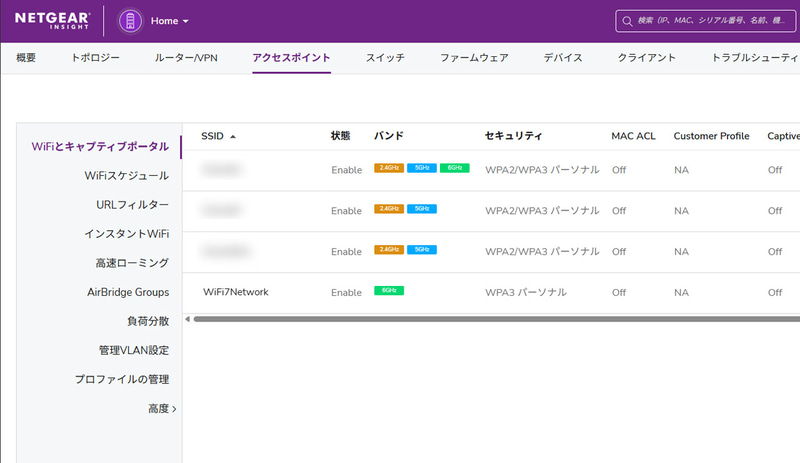Focus the search input field
Screen dimensions: 800x463
point(705,21)
